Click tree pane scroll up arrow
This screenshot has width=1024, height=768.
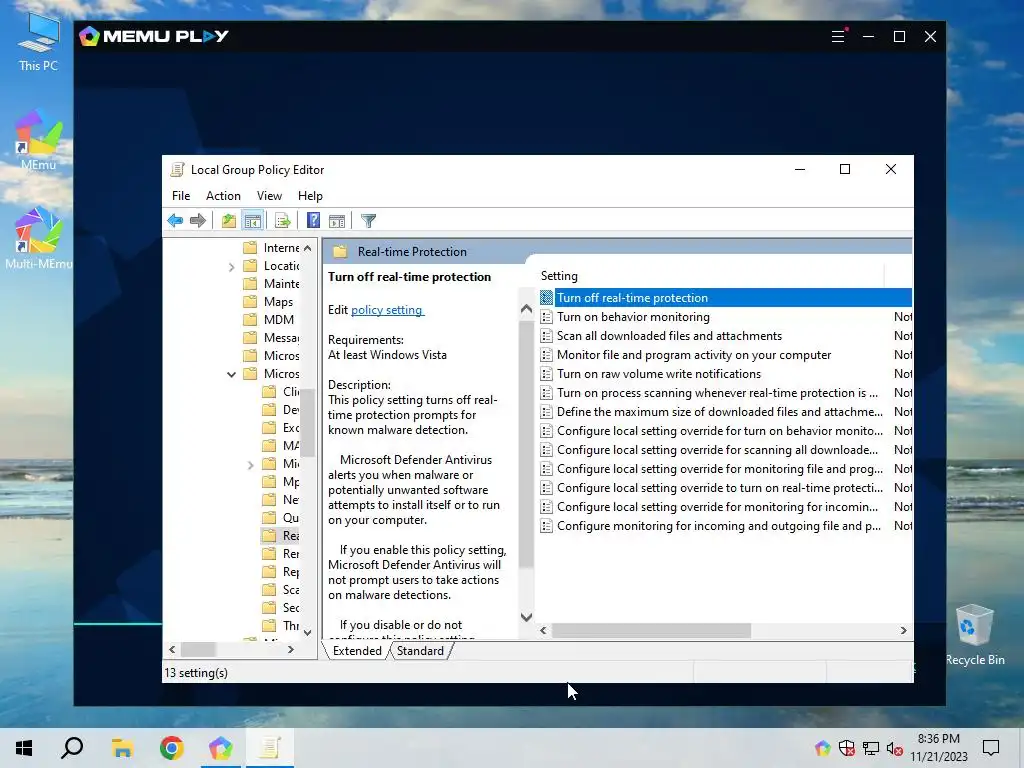tap(308, 248)
